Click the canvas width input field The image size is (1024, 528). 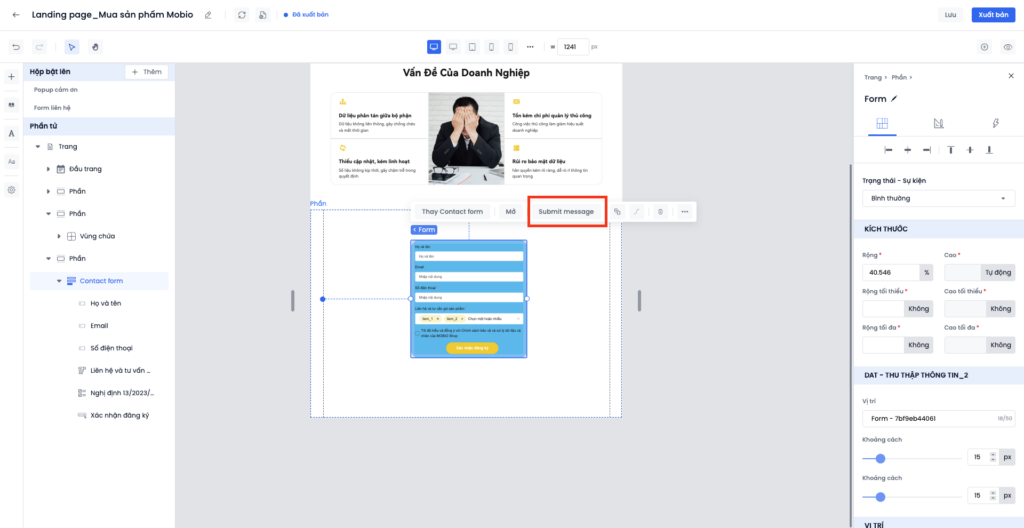pos(572,47)
